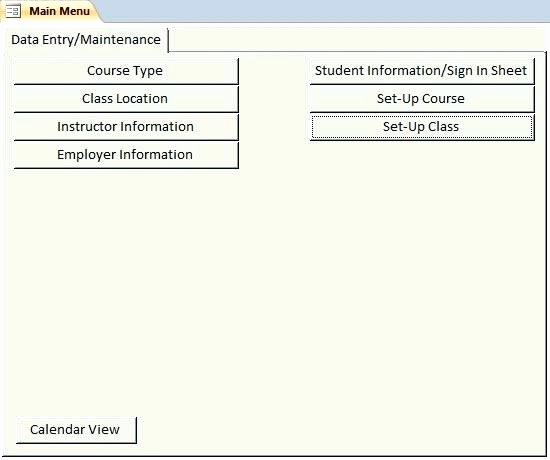This screenshot has width=550, height=460.
Task: Click the Set-Up Class button
Action: point(422,127)
